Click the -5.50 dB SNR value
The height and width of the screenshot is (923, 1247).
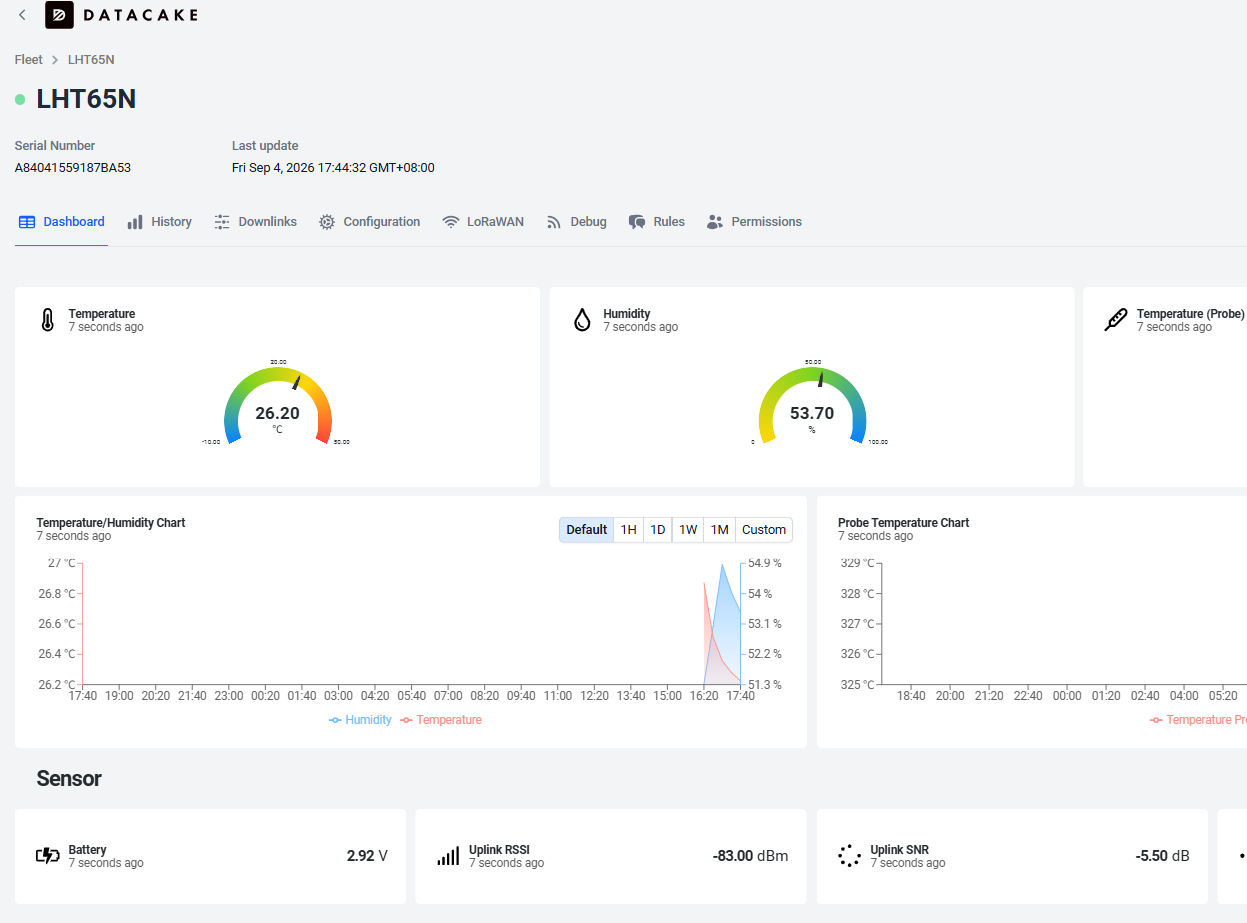(1162, 856)
